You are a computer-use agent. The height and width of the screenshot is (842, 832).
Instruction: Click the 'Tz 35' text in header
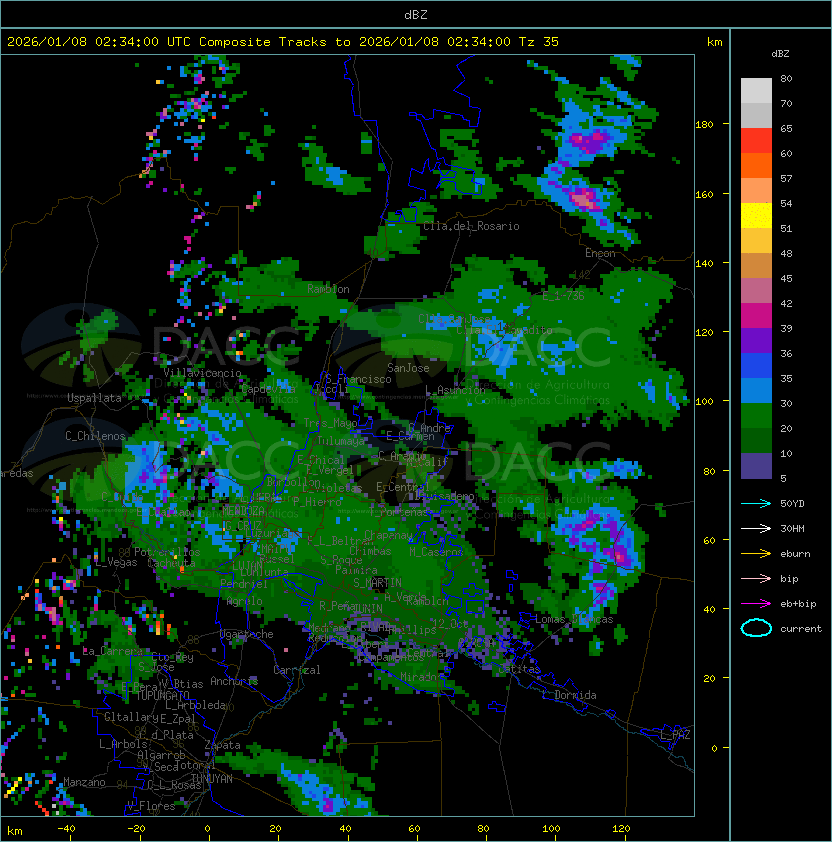pos(539,42)
